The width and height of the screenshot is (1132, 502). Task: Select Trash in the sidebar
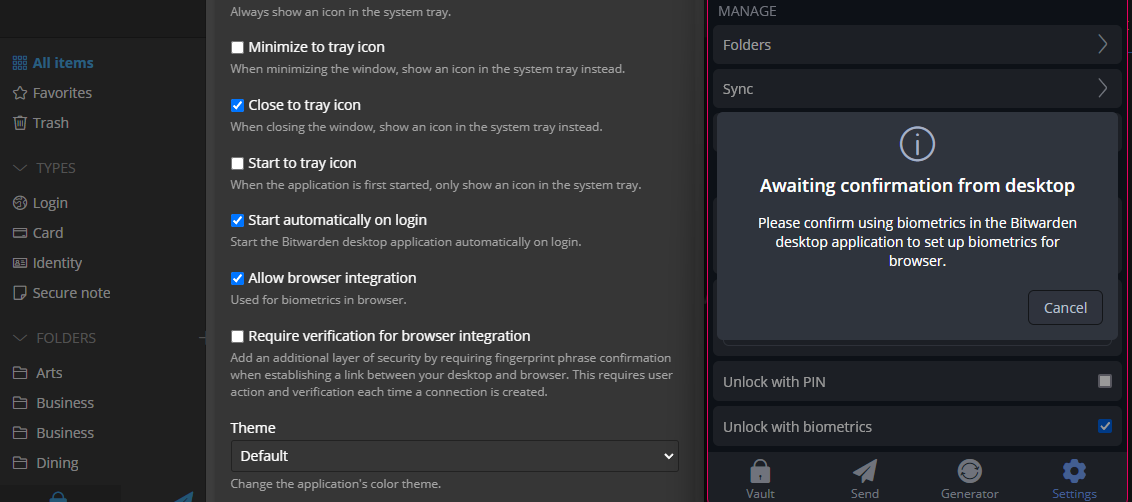coord(51,123)
